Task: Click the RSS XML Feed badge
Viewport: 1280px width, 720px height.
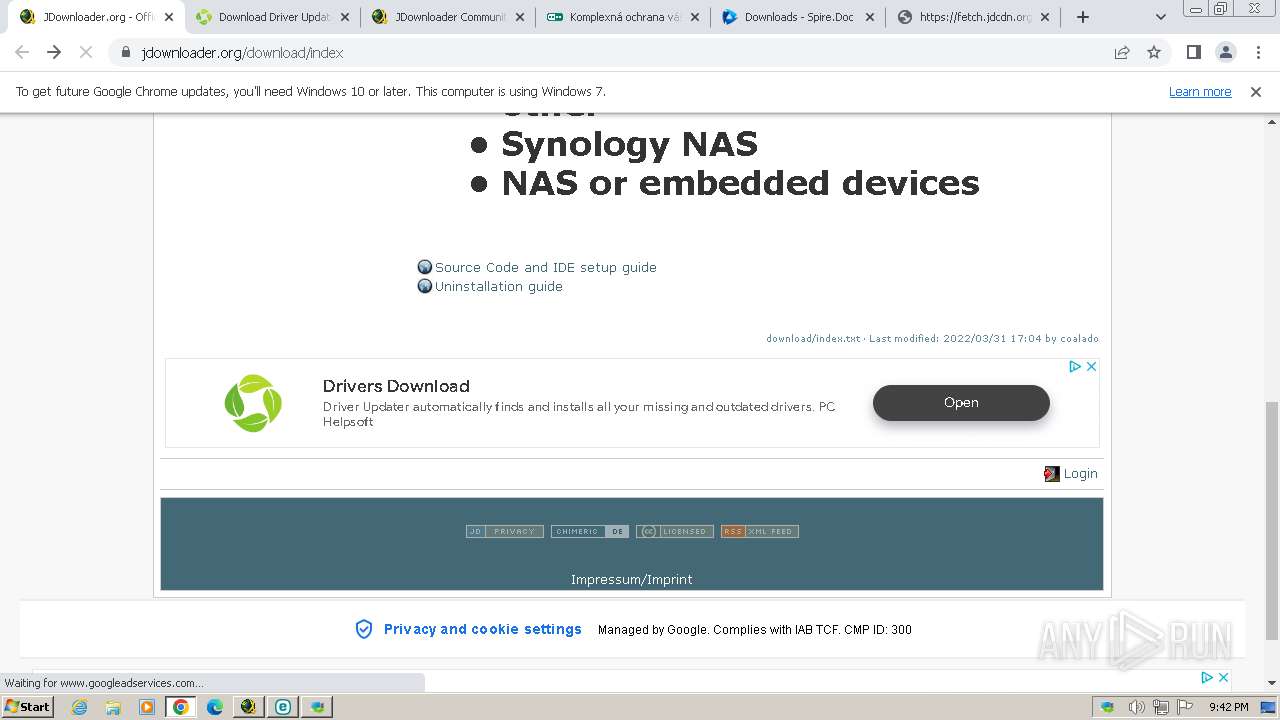Action: (760, 532)
